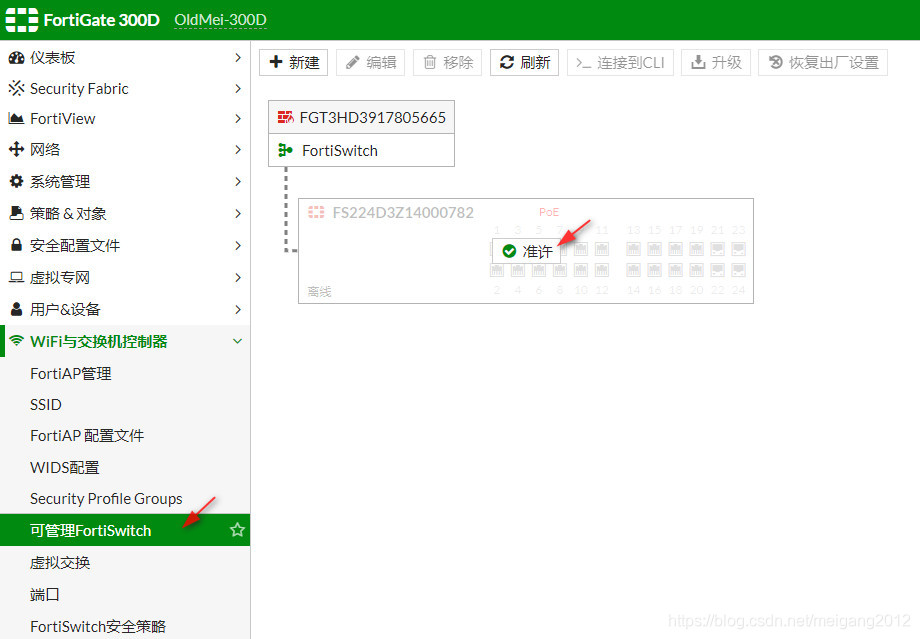Viewport: 920px width, 639px height.
Task: Open the Security Fabric menu
Action: 125,89
